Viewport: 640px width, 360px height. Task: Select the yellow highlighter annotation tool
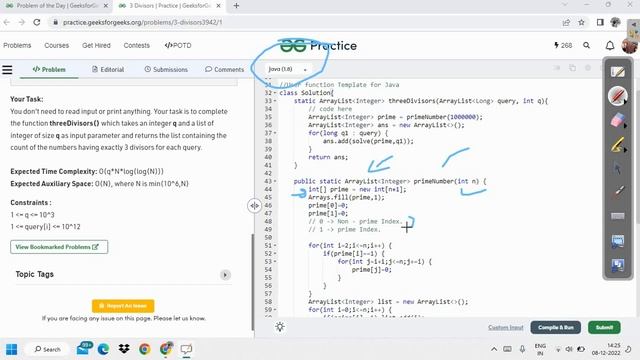click(x=618, y=144)
